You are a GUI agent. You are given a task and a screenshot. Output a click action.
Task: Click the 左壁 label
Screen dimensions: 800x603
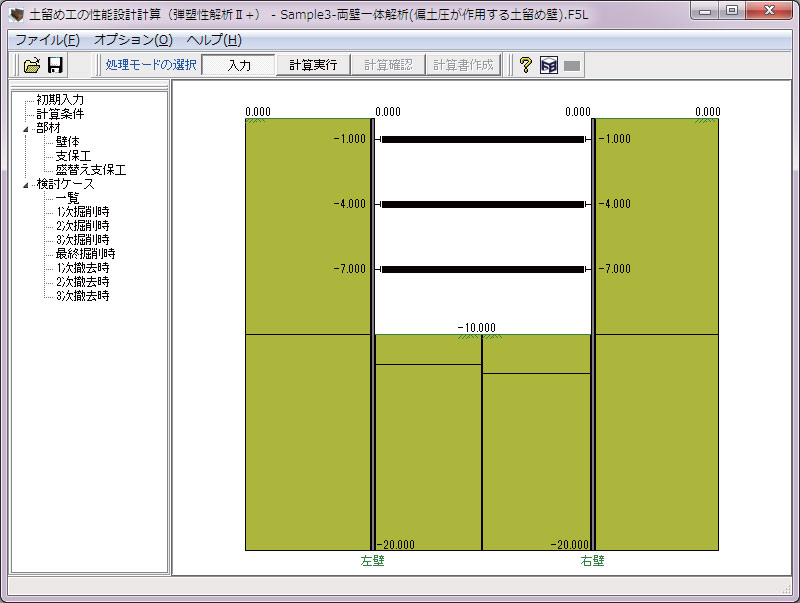pyautogui.click(x=372, y=561)
